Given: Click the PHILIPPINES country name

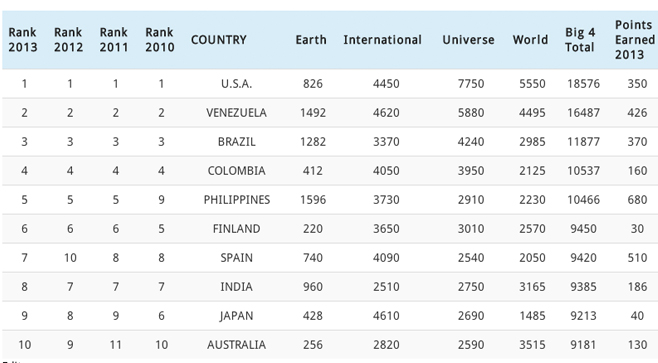Looking at the screenshot, I should pos(237,200).
